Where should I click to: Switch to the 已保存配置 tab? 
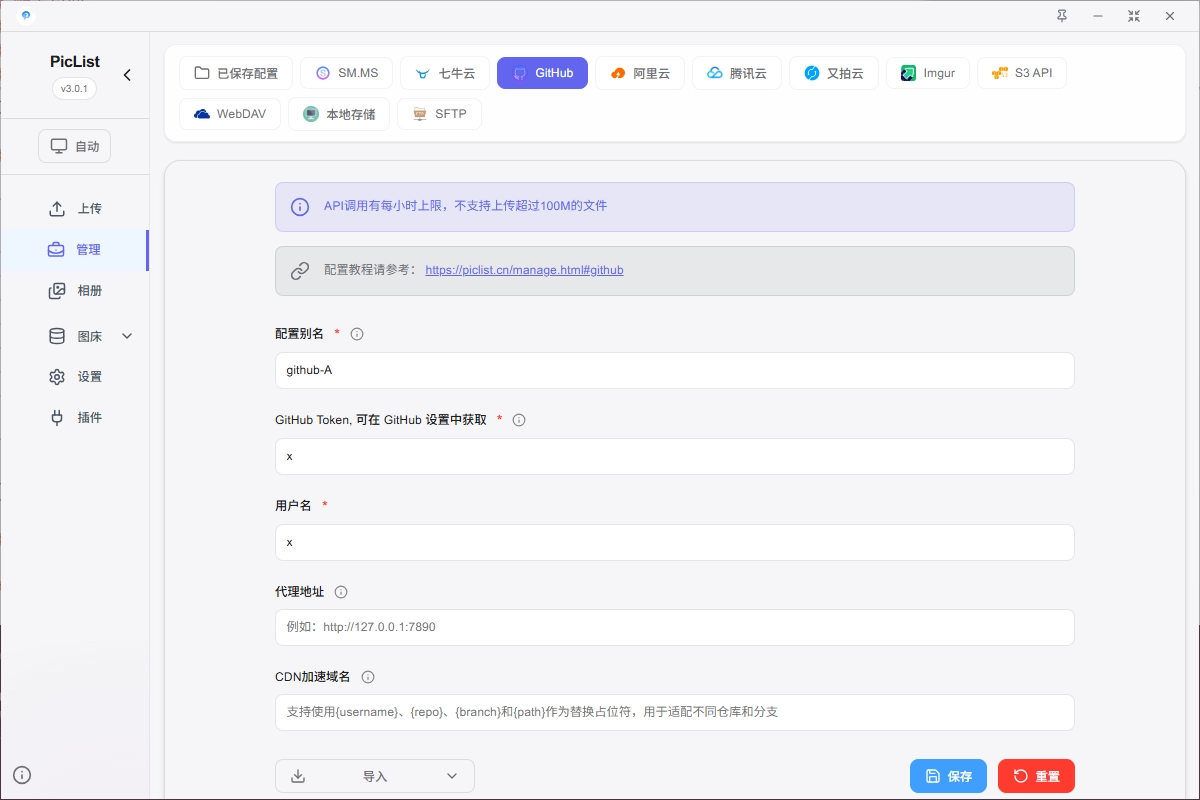236,73
